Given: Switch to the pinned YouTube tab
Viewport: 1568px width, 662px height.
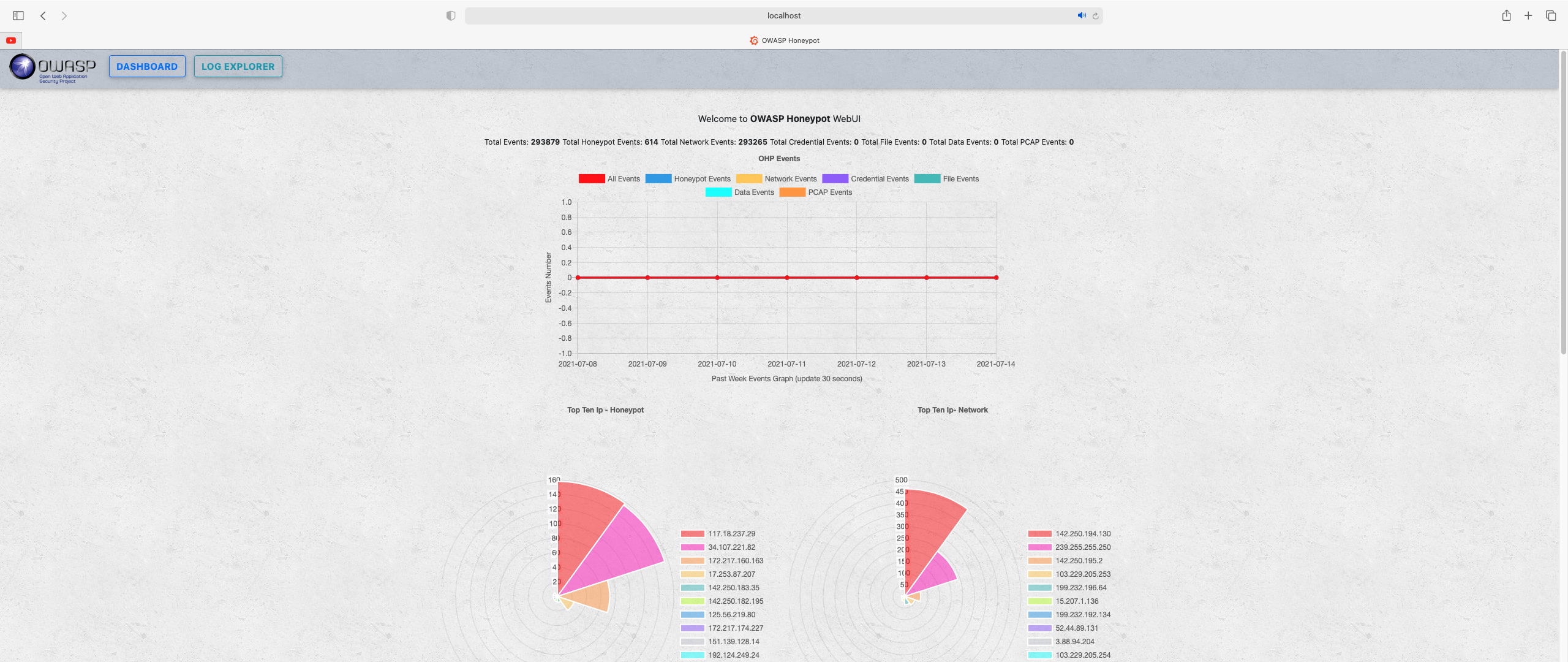Looking at the screenshot, I should tap(11, 40).
